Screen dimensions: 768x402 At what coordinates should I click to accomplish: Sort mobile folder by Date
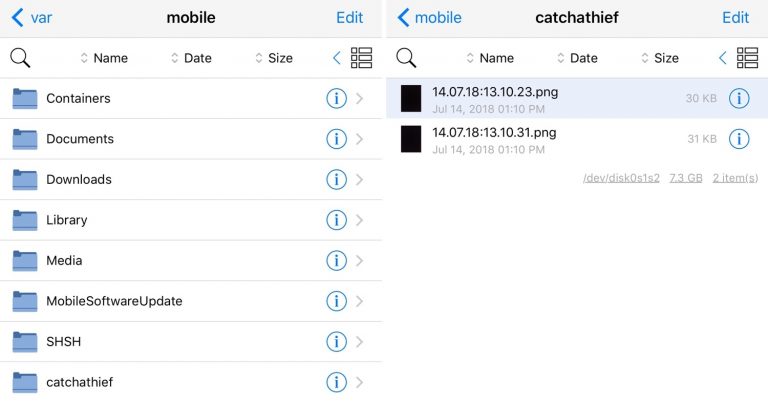pyautogui.click(x=191, y=58)
